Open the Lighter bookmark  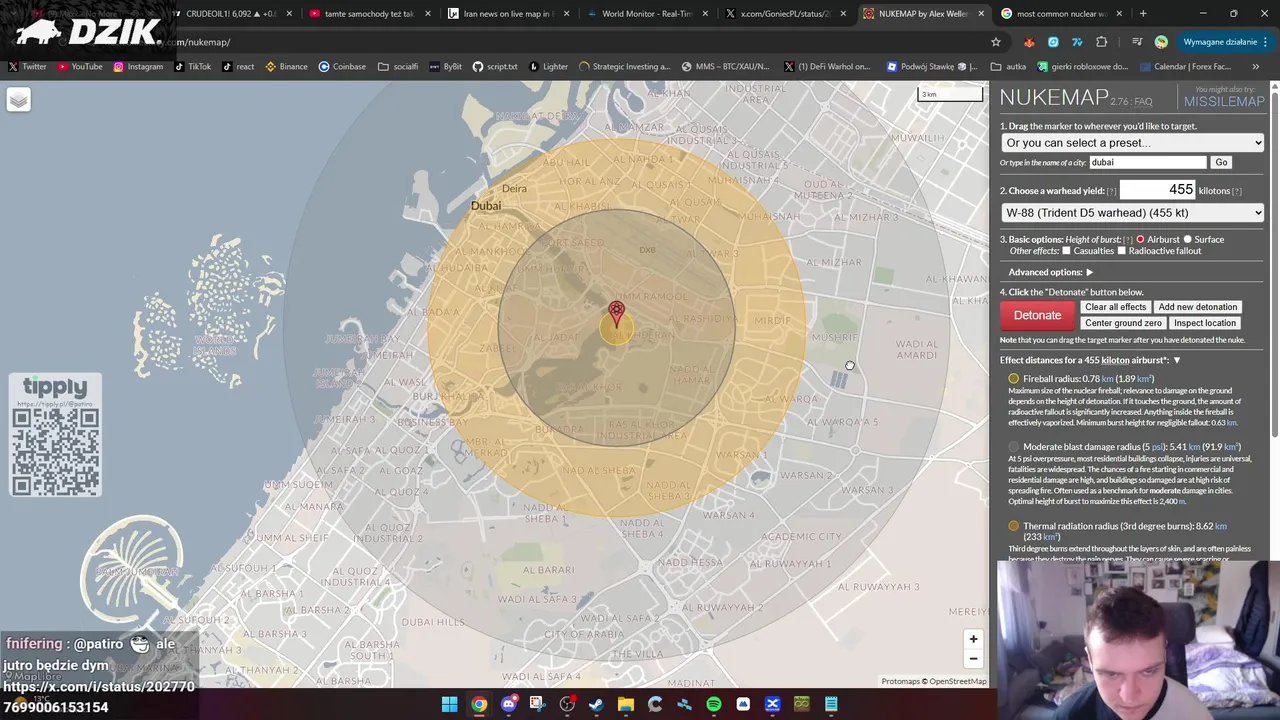click(548, 67)
